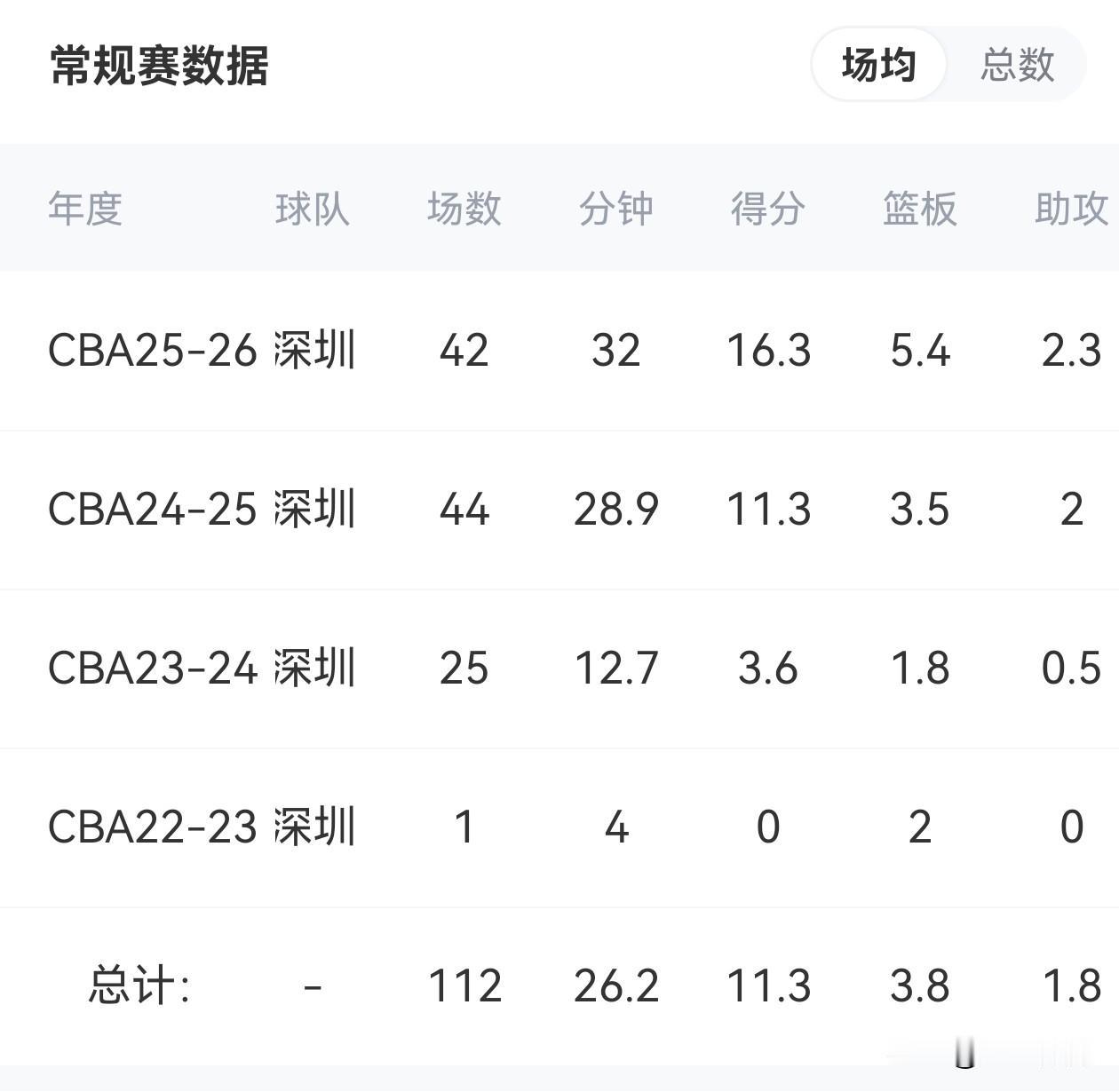
Task: Open the CBA22-23 season row
Action: coord(559,827)
